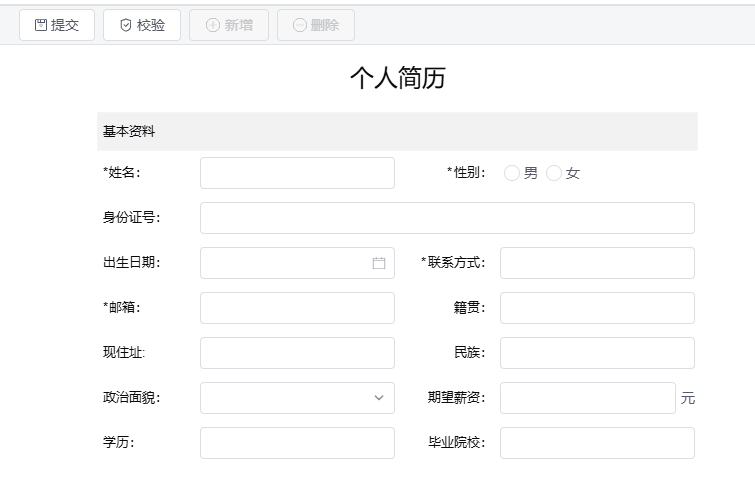Click the 删除 delete button
The width and height of the screenshot is (755, 490).
[x=315, y=25]
